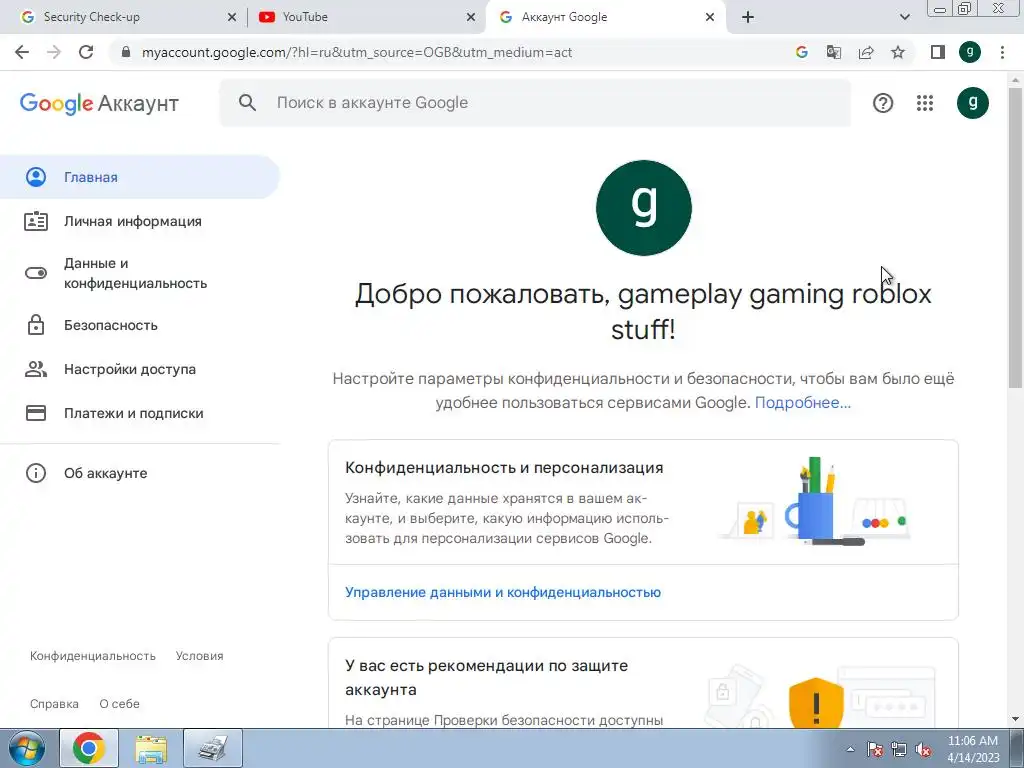Click the taskbar clock and date
This screenshot has width=1024, height=768.
(x=973, y=749)
